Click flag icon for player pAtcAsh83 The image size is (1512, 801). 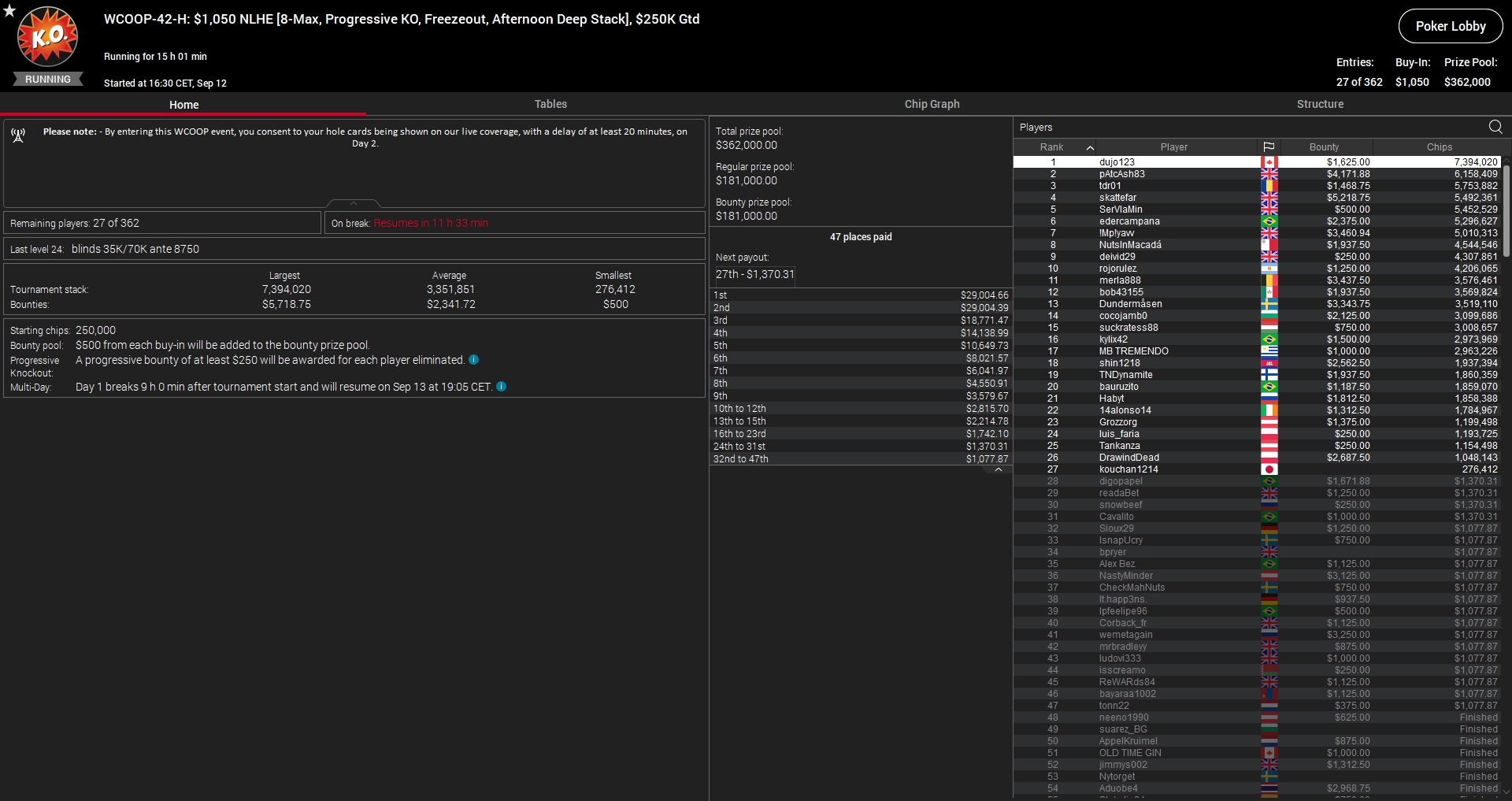click(x=1269, y=174)
